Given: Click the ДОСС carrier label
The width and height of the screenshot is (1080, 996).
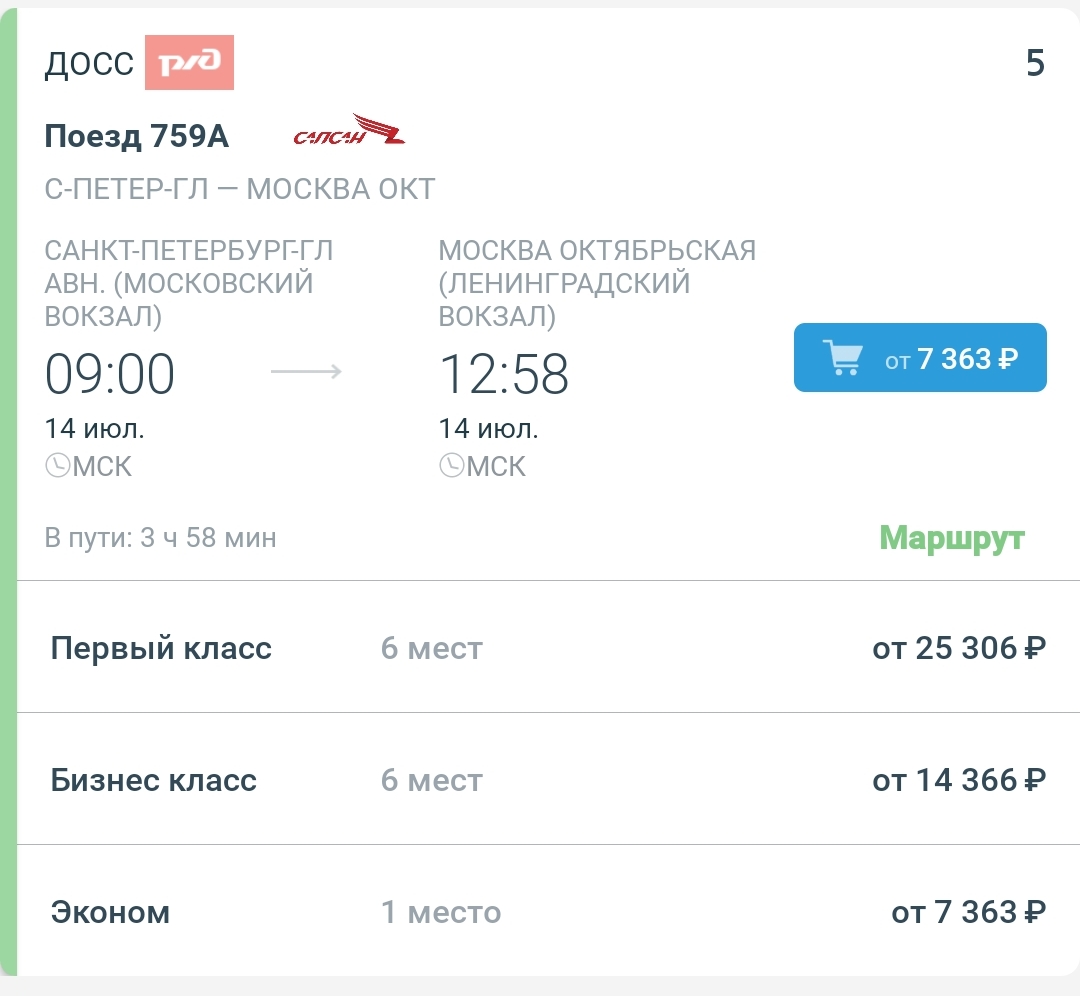Looking at the screenshot, I should [89, 63].
